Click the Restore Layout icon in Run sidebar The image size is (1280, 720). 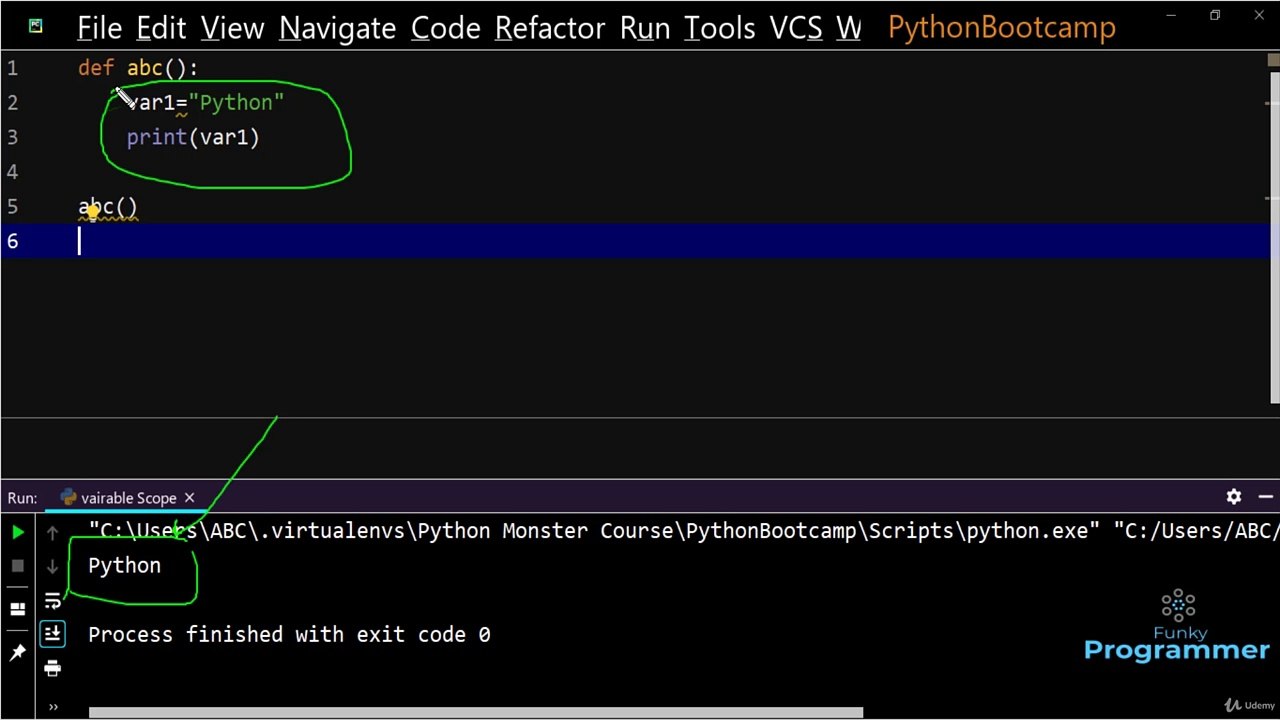click(17, 609)
